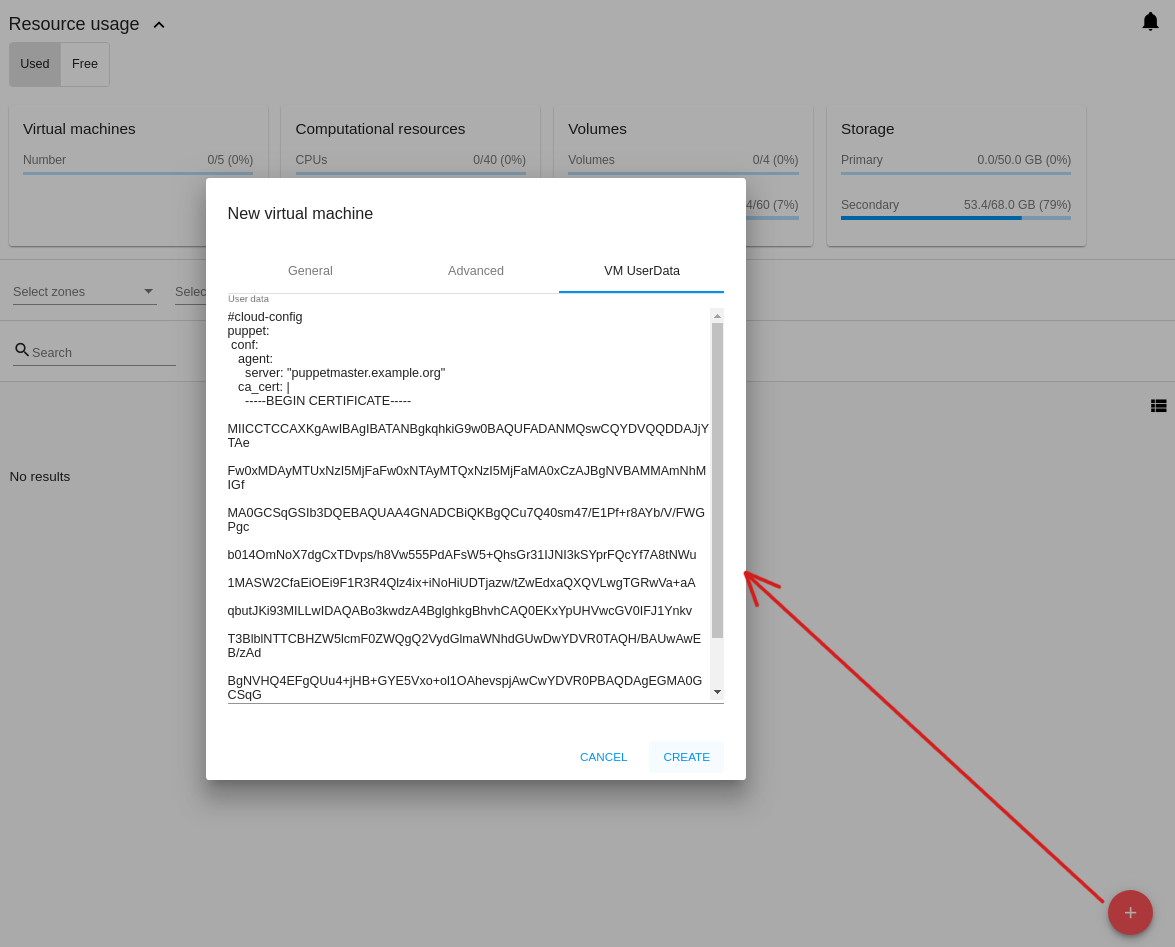Switch to list view icon

[x=1158, y=406]
